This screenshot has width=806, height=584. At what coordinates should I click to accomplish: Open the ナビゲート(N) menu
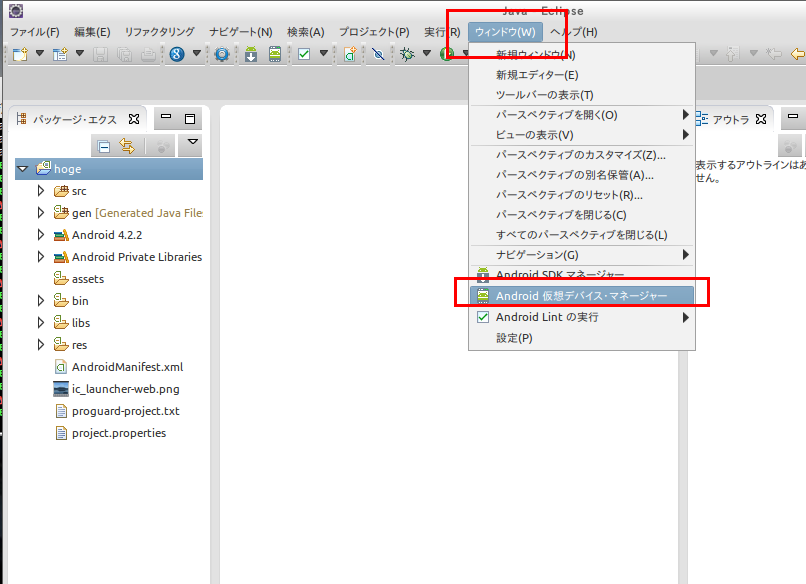241,32
